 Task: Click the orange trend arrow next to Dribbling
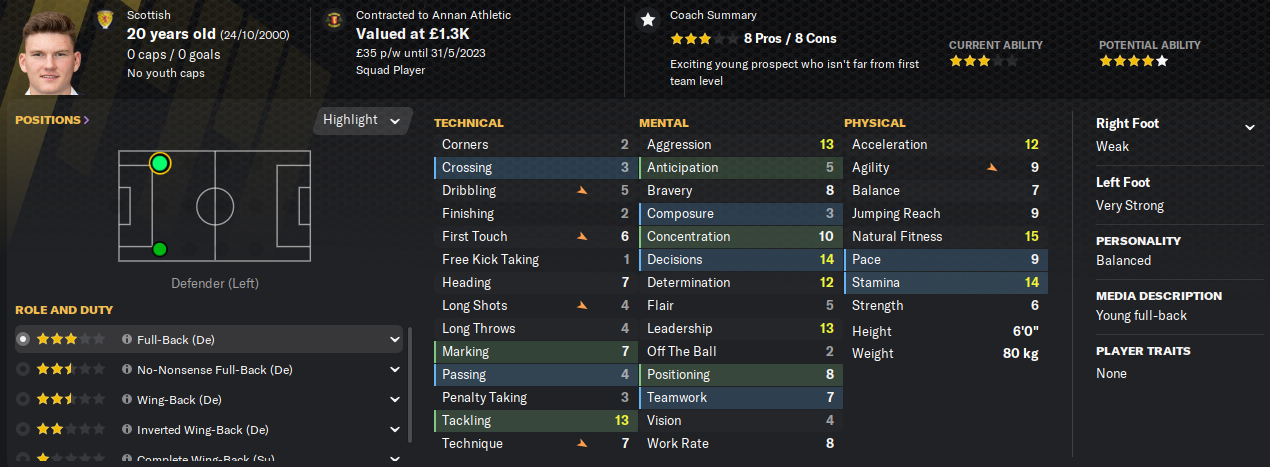pyautogui.click(x=582, y=190)
